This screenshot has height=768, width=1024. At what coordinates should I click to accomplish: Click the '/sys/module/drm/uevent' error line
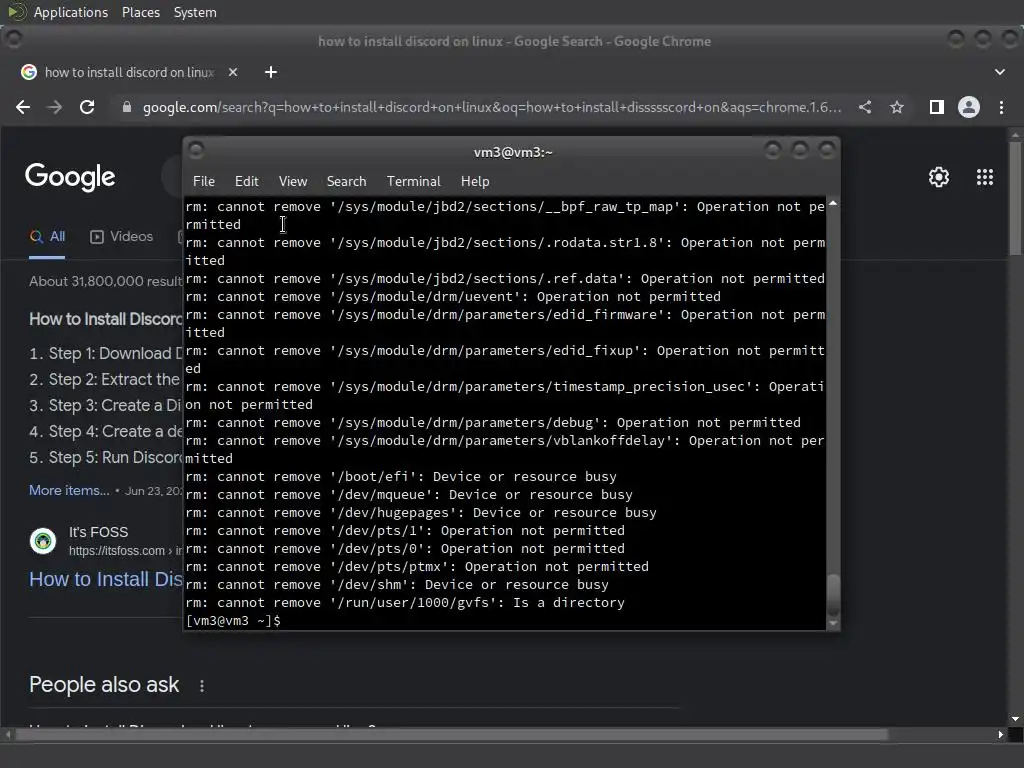(x=453, y=296)
